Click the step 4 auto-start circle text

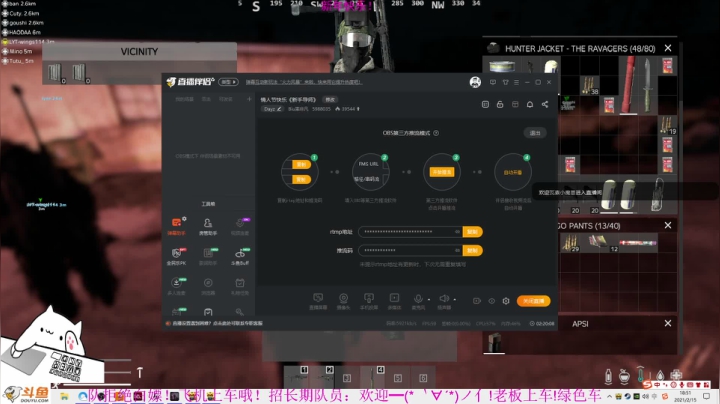(x=513, y=173)
